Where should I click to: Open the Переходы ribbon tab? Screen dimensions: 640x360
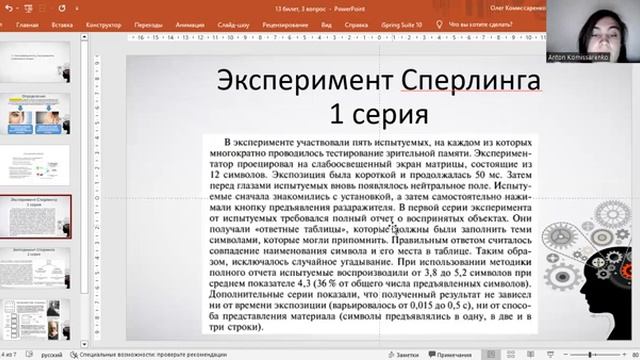pyautogui.click(x=148, y=25)
